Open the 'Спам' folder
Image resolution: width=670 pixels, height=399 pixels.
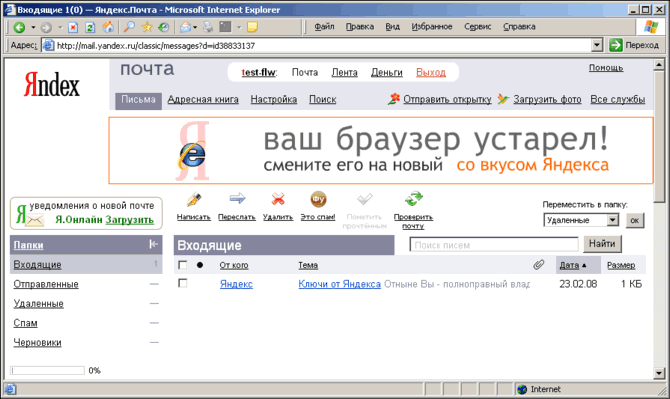click(x=25, y=323)
